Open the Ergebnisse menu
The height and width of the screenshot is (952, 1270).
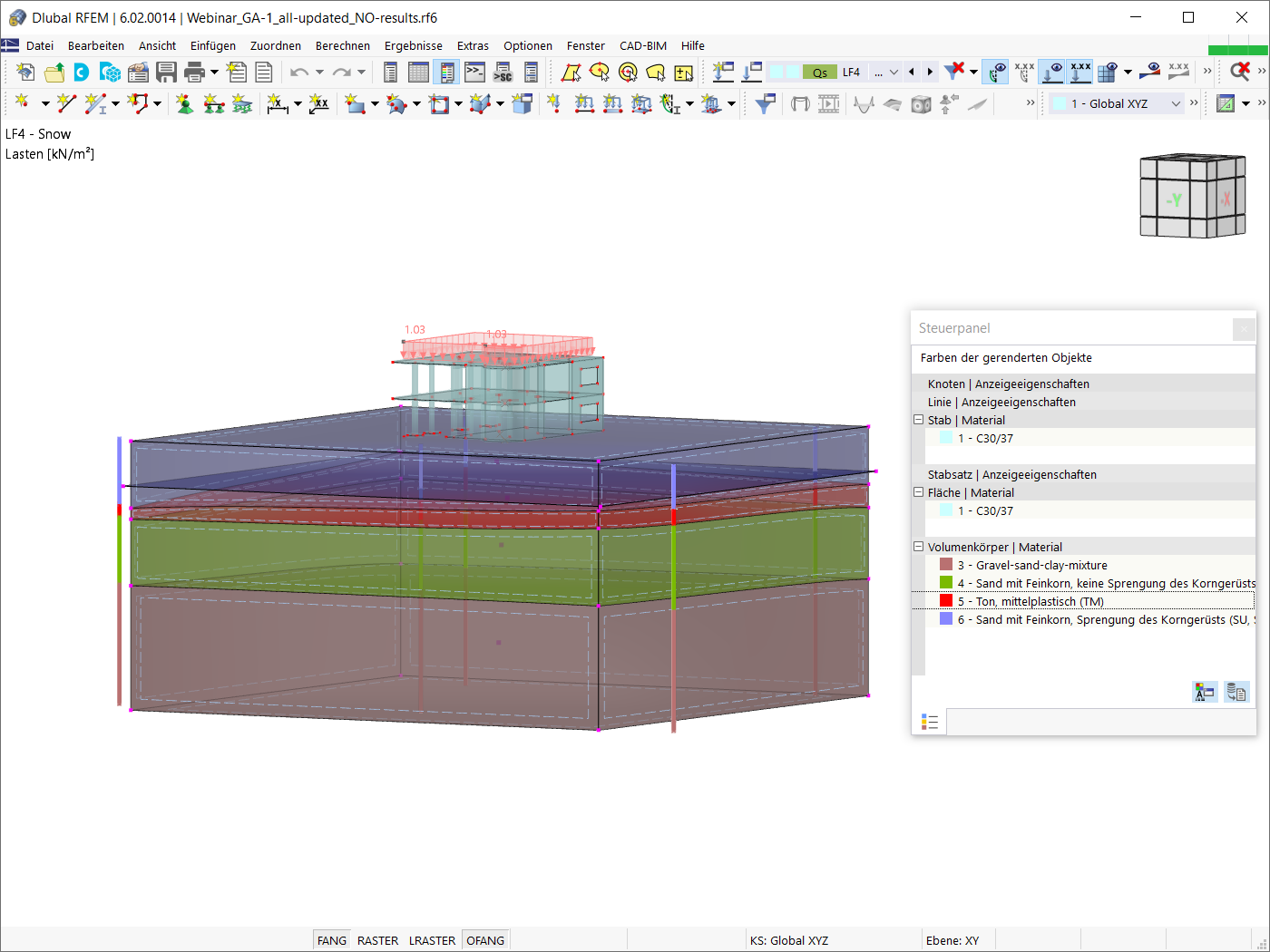pos(413,45)
